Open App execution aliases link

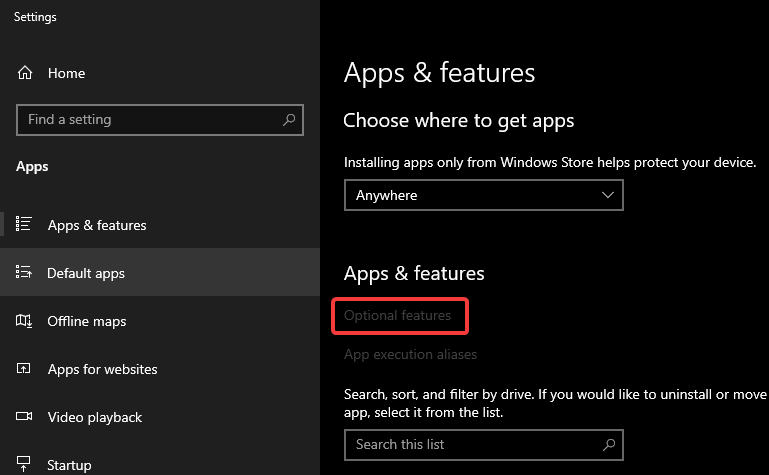coord(410,354)
